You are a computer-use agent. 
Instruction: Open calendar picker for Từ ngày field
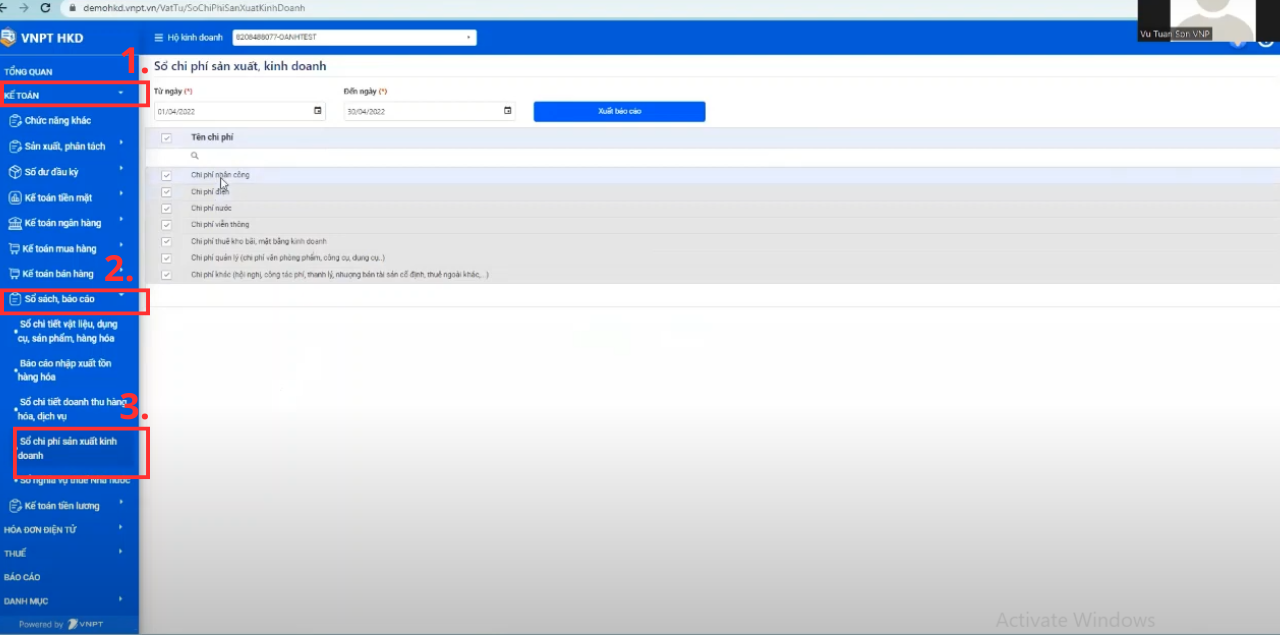click(318, 111)
